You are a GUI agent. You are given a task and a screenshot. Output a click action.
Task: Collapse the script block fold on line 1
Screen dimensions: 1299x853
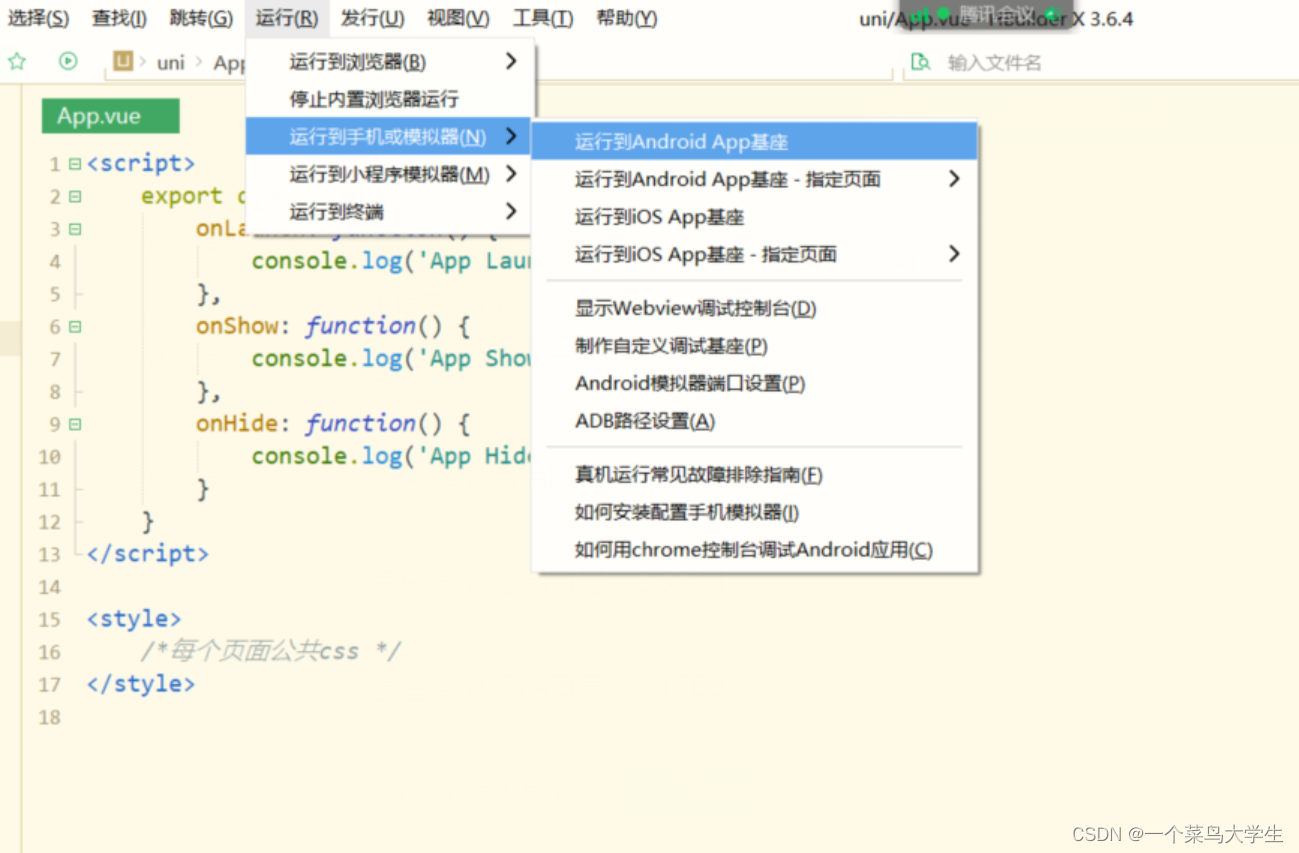[x=75, y=164]
